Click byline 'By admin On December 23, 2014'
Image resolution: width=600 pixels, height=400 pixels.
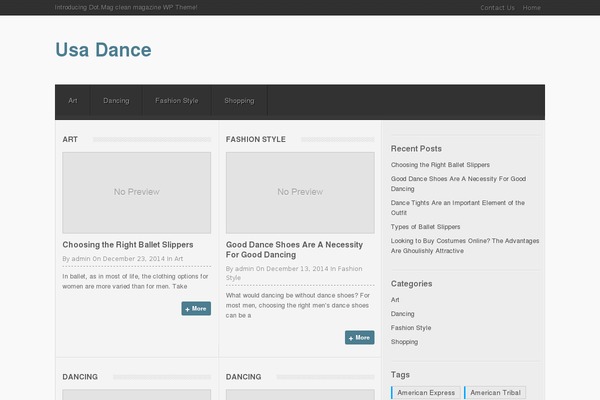114,259
